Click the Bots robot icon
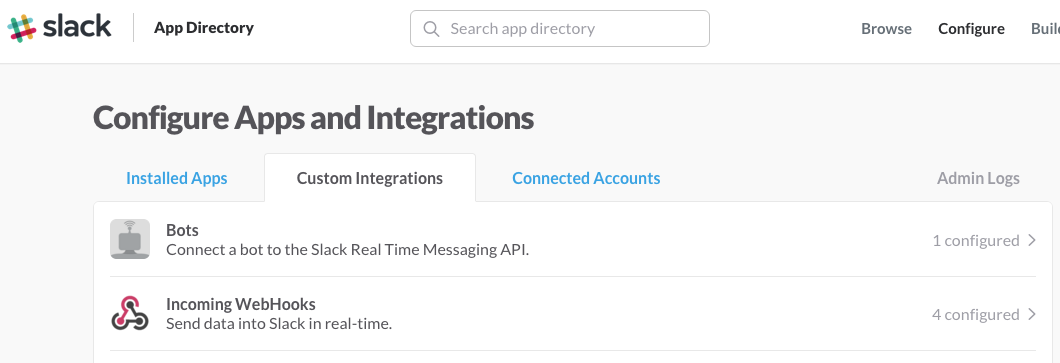This screenshot has width=1060, height=363. tap(130, 239)
